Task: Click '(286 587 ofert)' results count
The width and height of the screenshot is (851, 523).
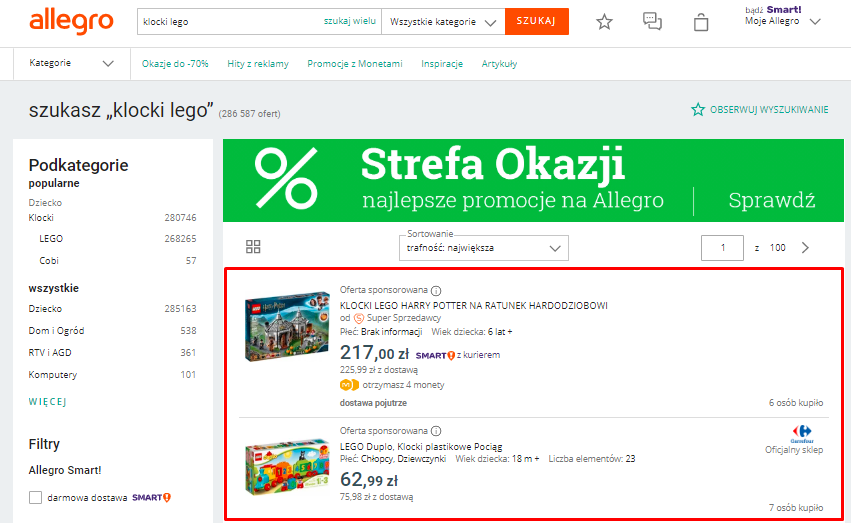Action: 250,114
